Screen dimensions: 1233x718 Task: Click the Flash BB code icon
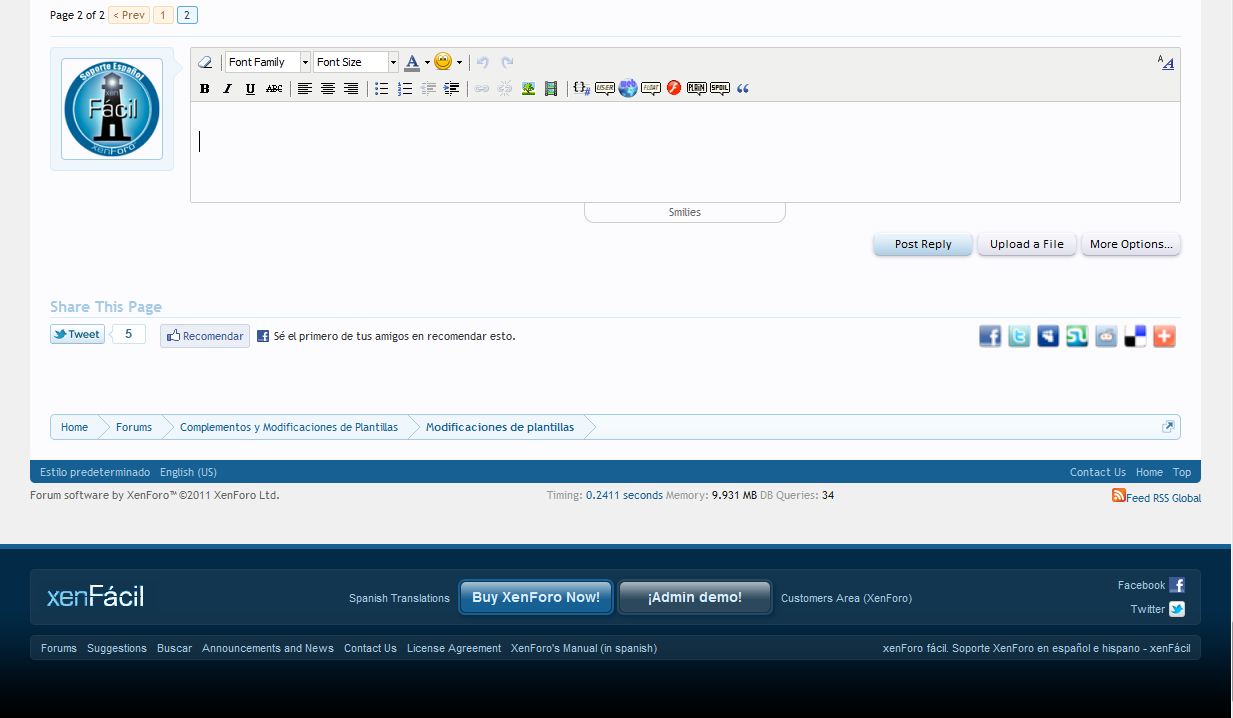[x=674, y=89]
